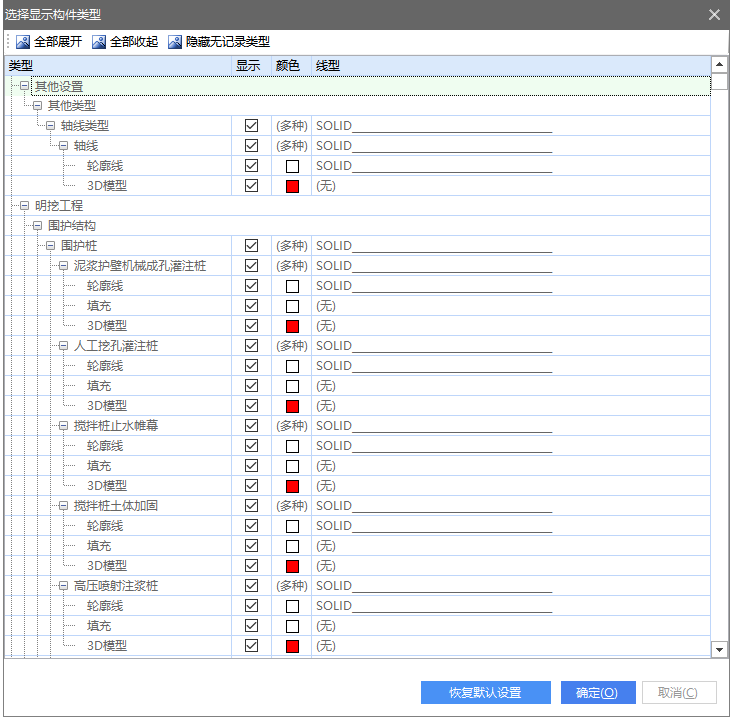Pick red color swatch of 轴线 3D模型

coord(292,186)
